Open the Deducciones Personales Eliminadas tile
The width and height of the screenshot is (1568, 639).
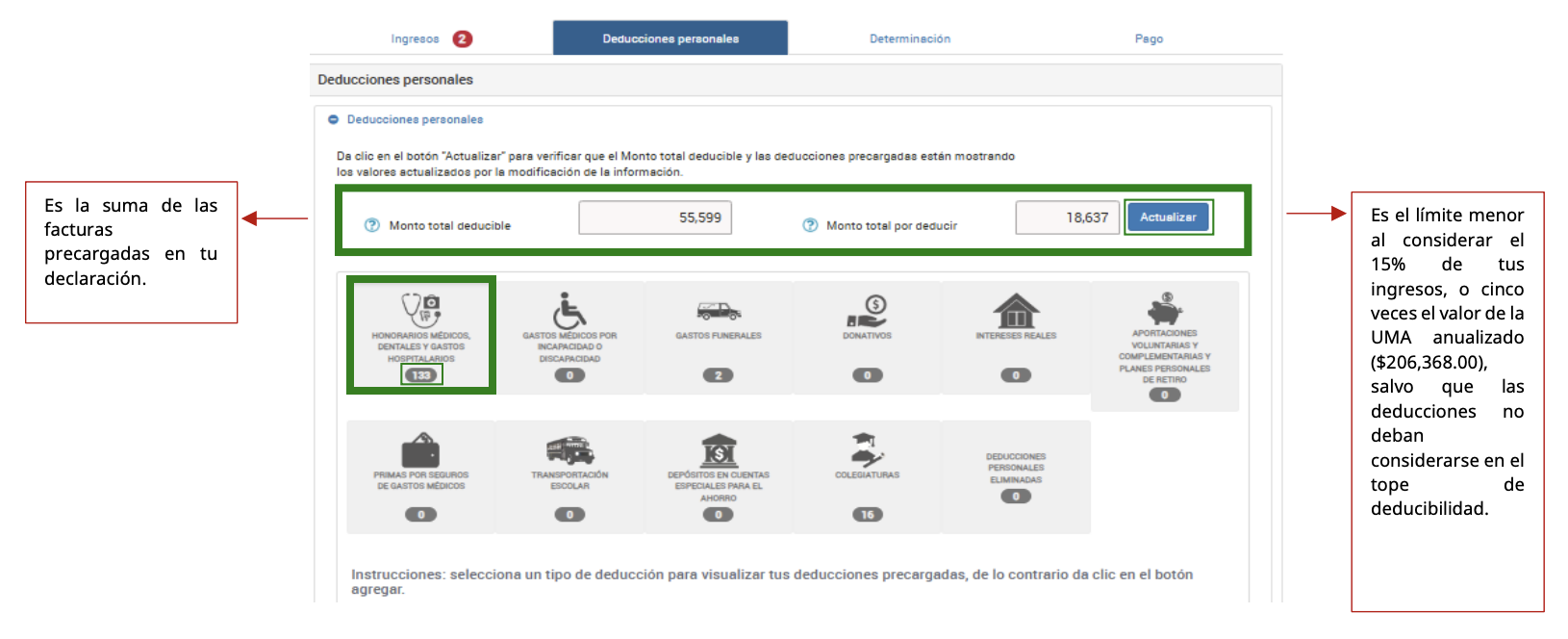point(1016,476)
